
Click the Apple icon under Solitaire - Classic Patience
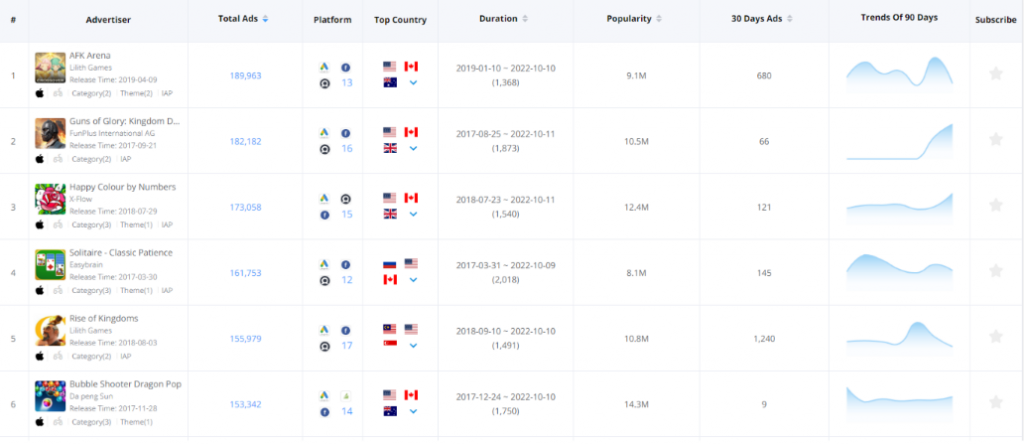40,290
